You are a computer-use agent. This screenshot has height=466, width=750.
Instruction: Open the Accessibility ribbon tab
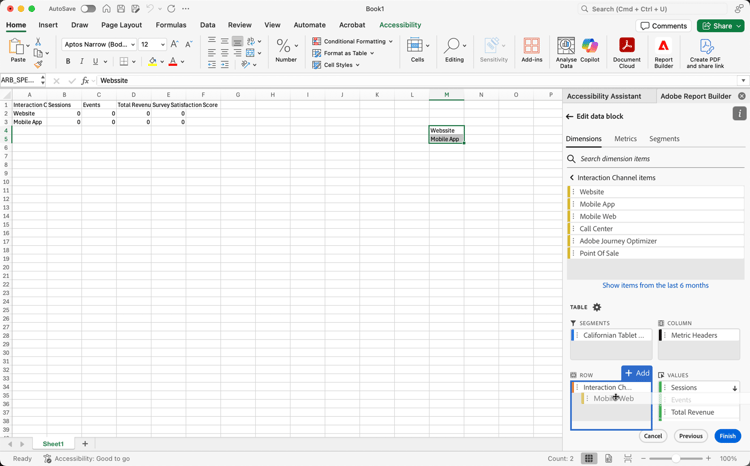[x=400, y=25]
